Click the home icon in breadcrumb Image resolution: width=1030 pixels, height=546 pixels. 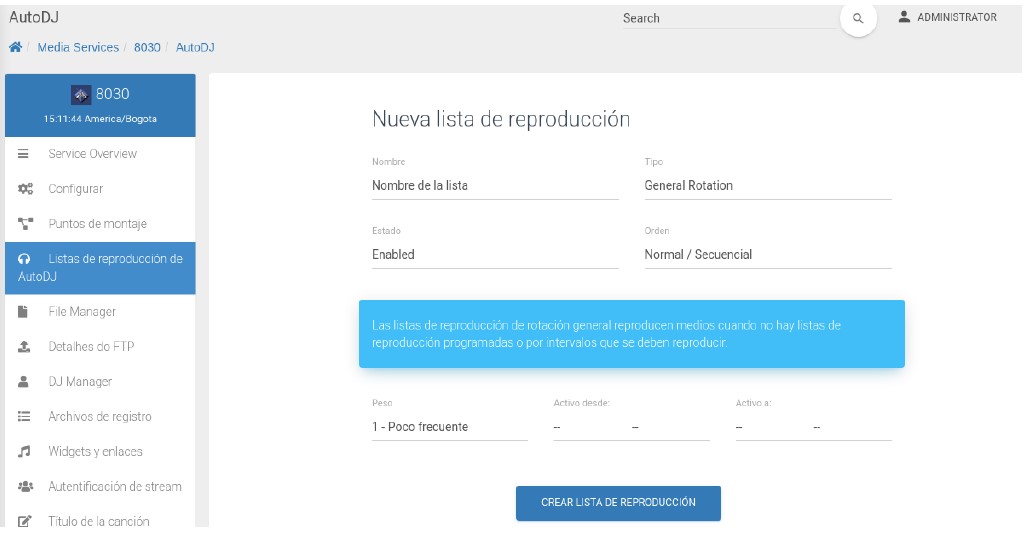tap(15, 48)
